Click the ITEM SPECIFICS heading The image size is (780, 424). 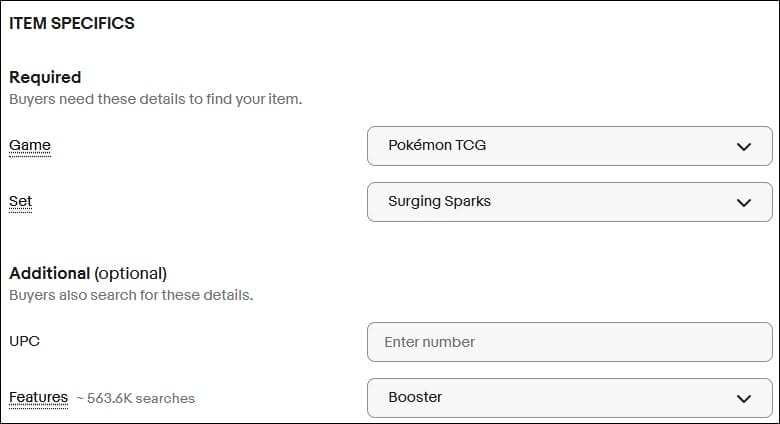pos(72,22)
